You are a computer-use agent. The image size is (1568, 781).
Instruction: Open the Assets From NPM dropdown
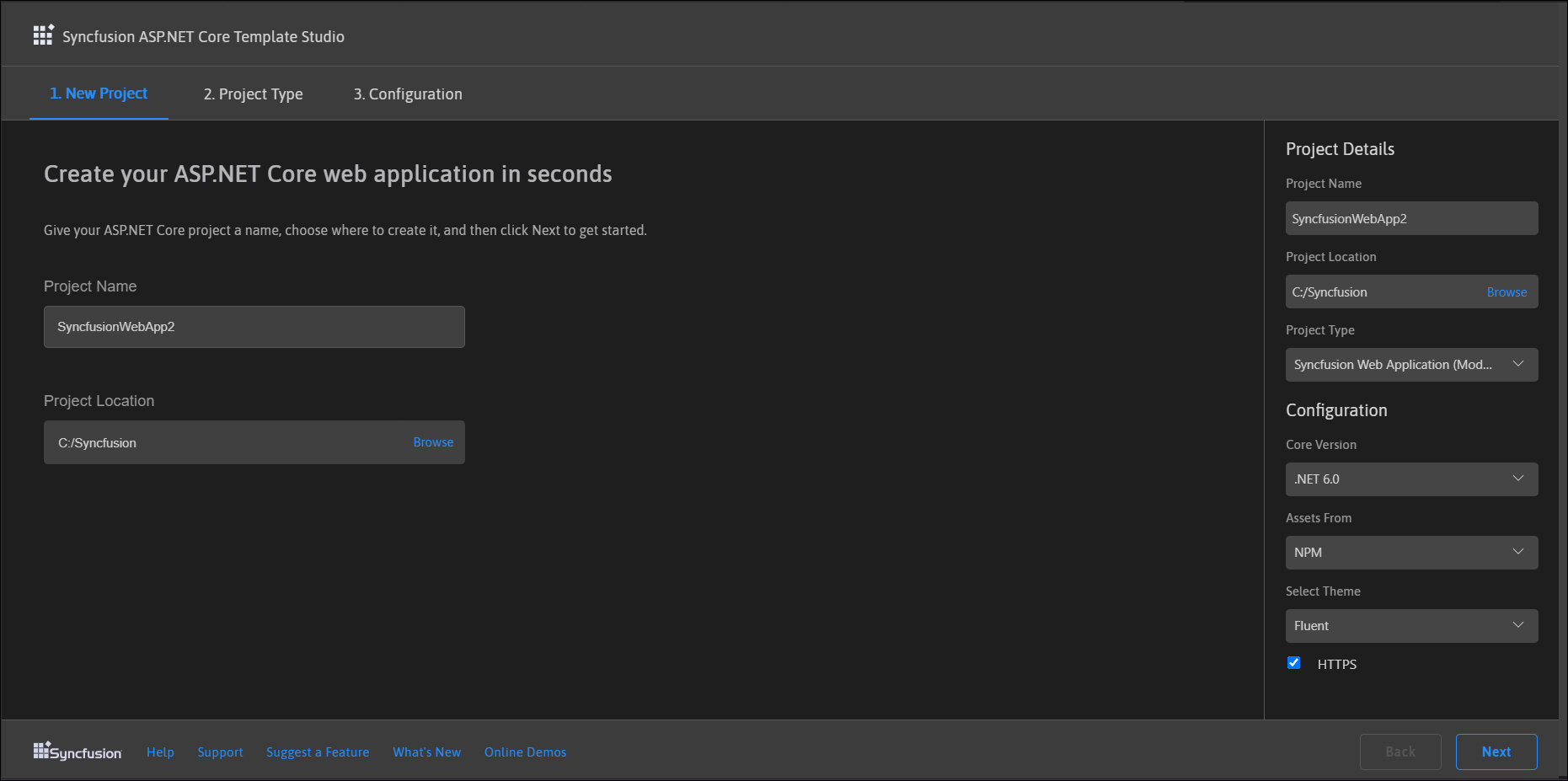point(1411,553)
